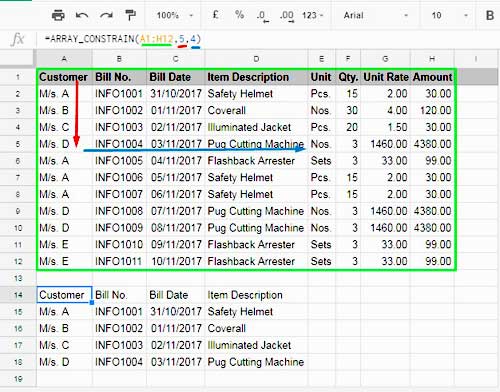Click cell '1.50' in Unit Rate column
The height and width of the screenshot is (392, 500).
tap(385, 127)
